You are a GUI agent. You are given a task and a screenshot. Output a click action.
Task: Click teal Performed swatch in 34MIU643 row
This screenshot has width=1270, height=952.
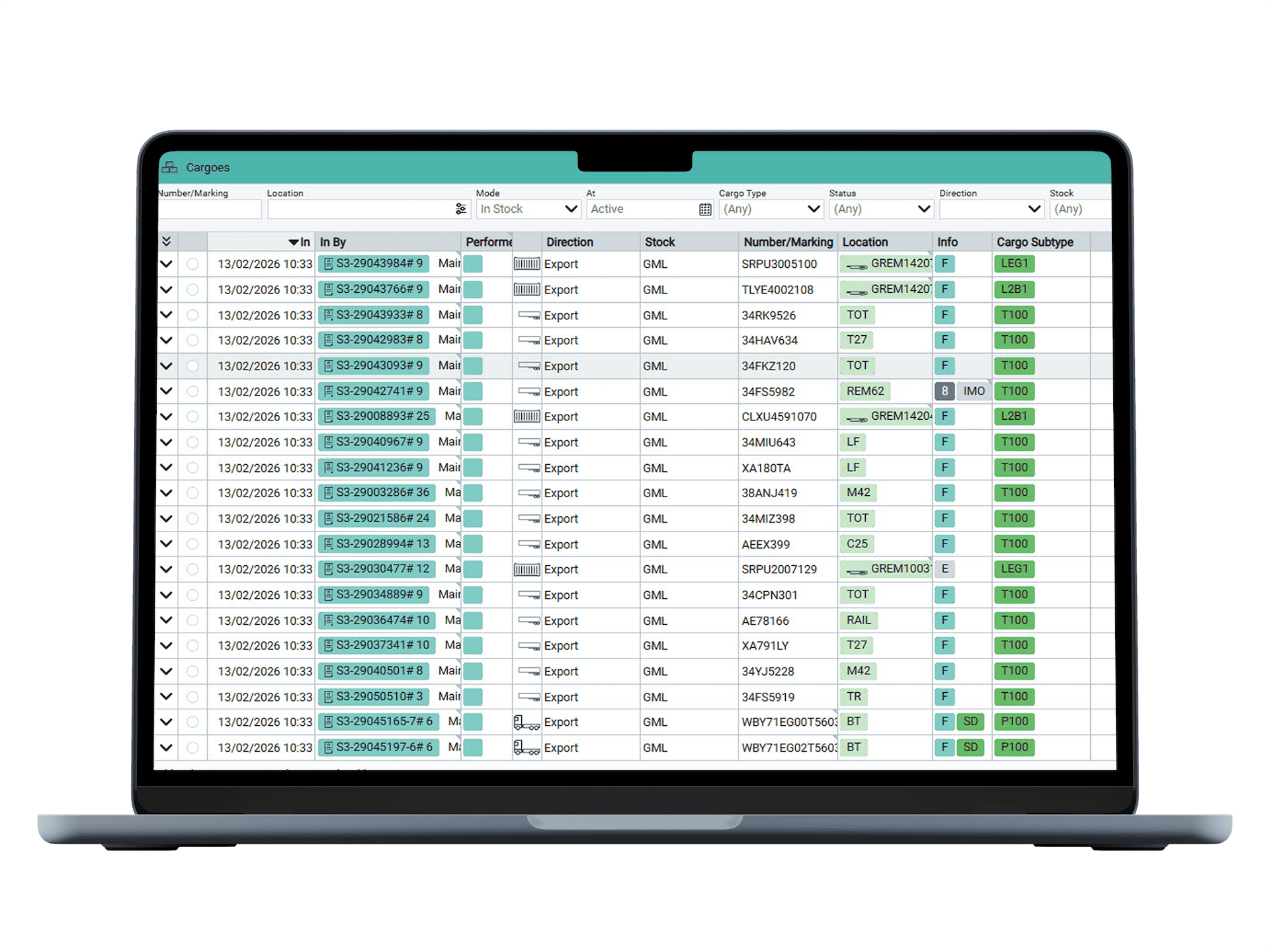[x=472, y=442]
